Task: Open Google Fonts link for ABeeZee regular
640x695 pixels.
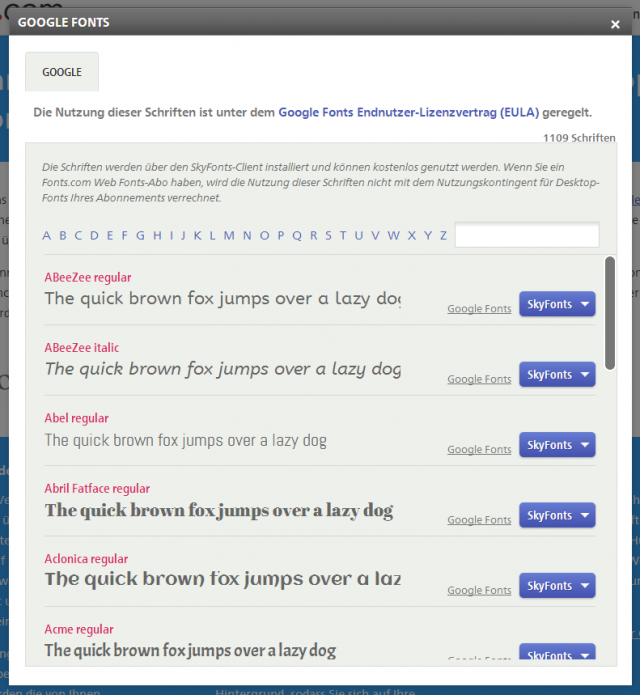Action: (x=479, y=308)
